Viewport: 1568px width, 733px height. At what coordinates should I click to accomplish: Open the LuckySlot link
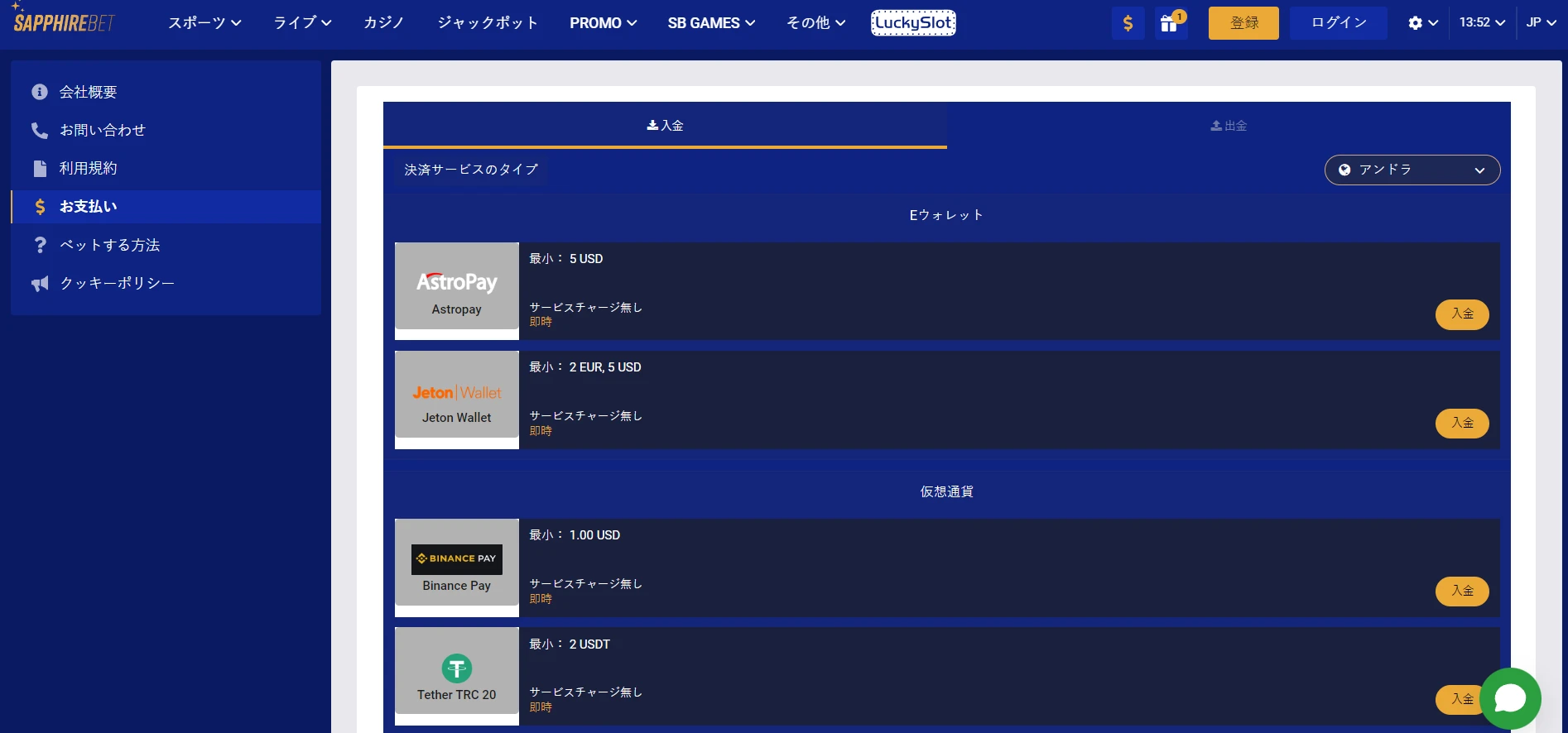point(913,23)
